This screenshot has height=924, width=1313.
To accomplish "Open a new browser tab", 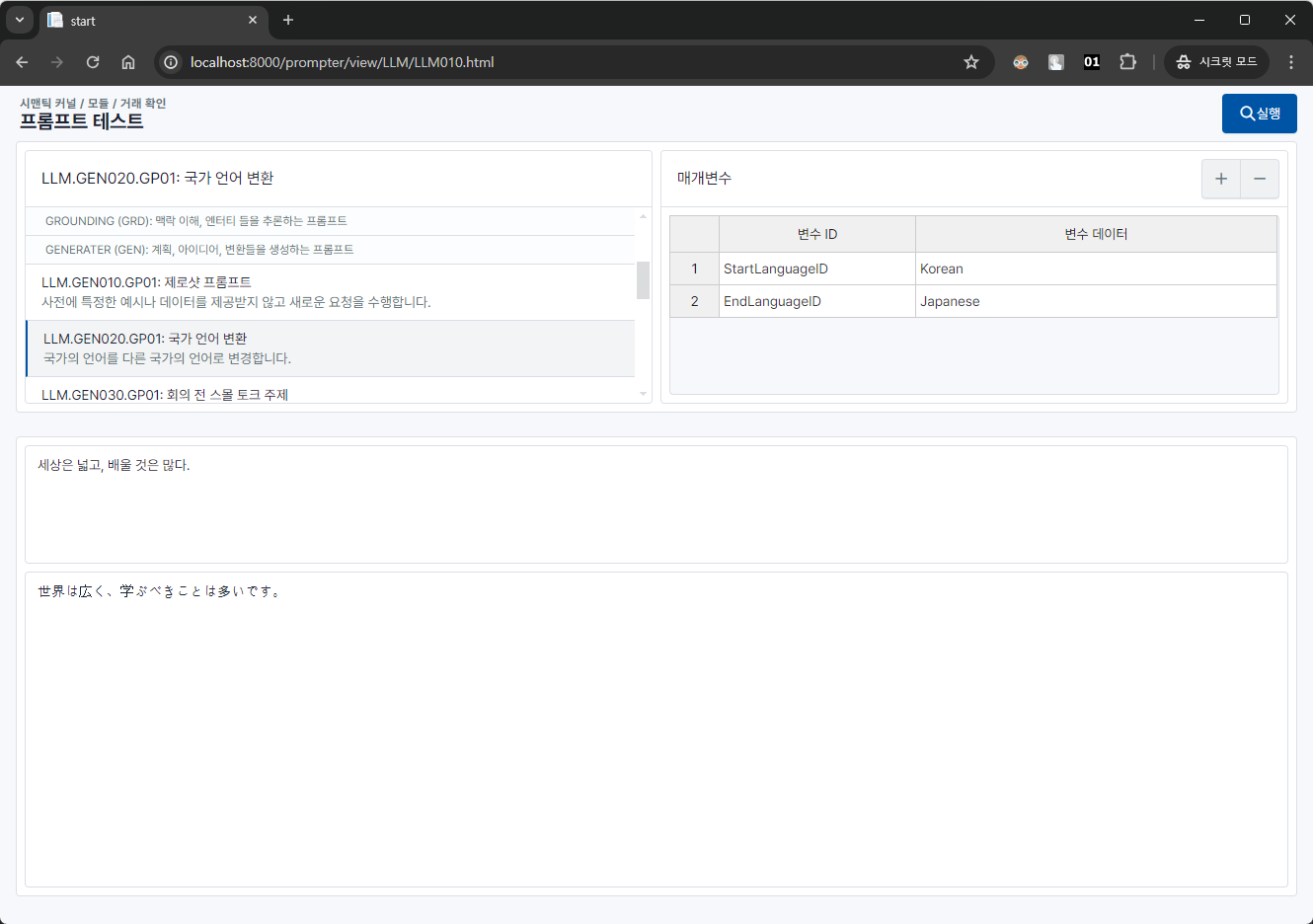I will 288,20.
